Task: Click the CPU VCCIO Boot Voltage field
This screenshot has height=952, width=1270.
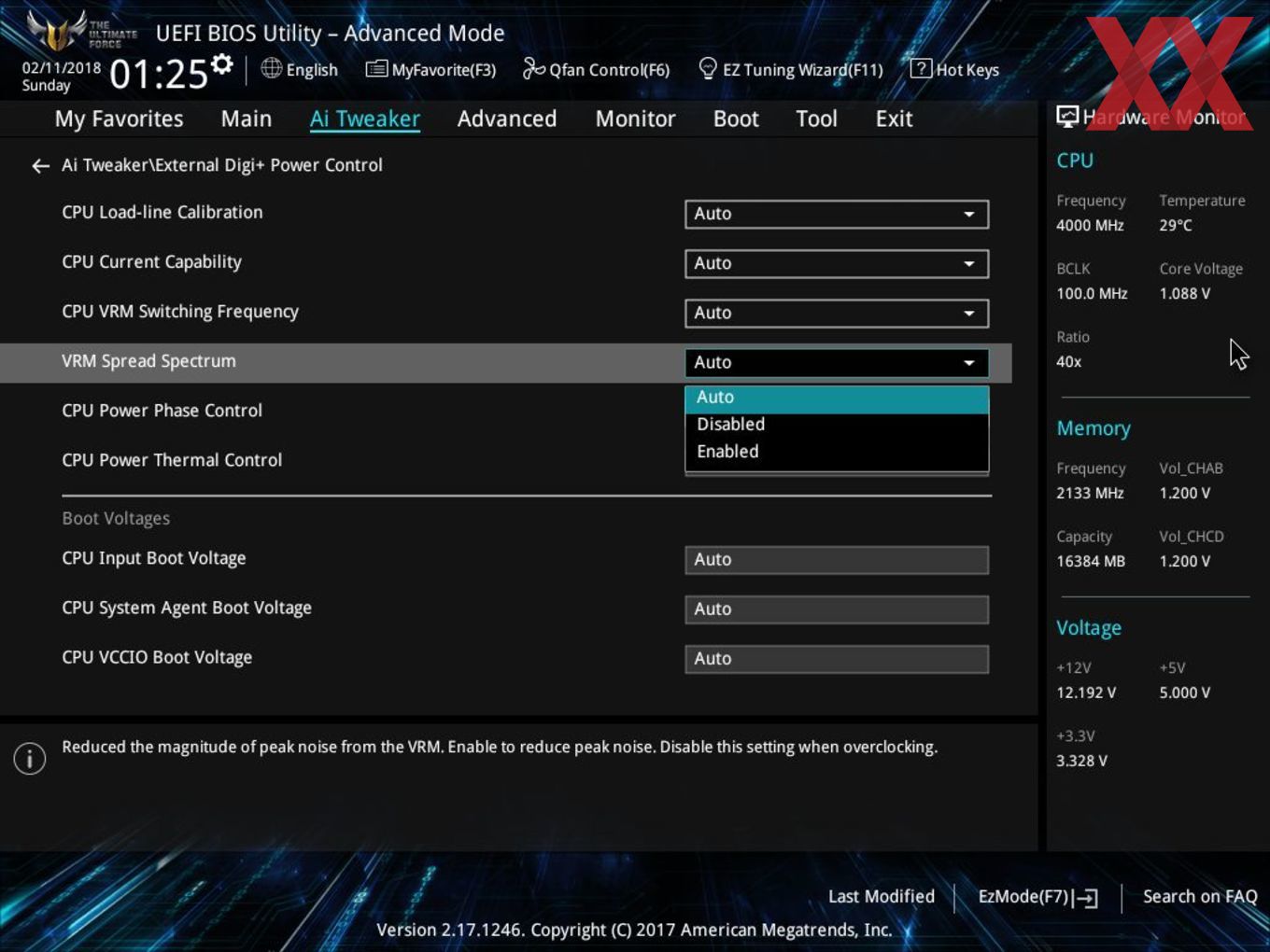Action: tap(837, 659)
